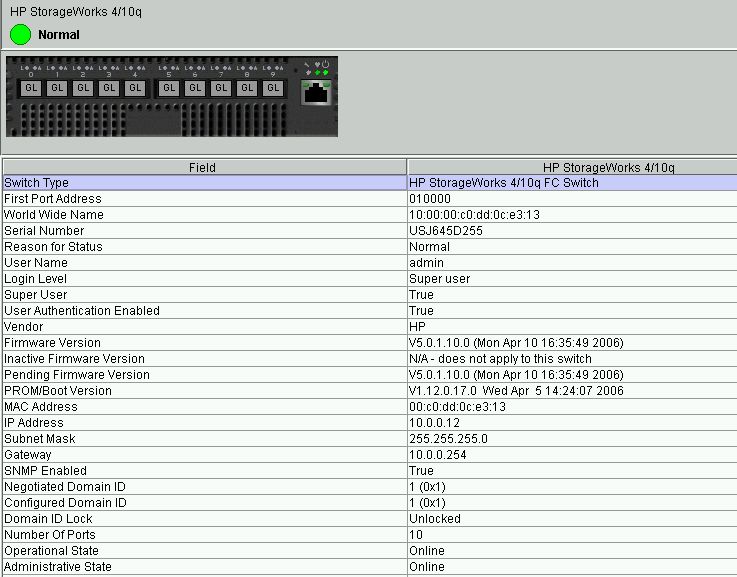Click the Operational State row label
The width and height of the screenshot is (737, 577).
(x=51, y=550)
